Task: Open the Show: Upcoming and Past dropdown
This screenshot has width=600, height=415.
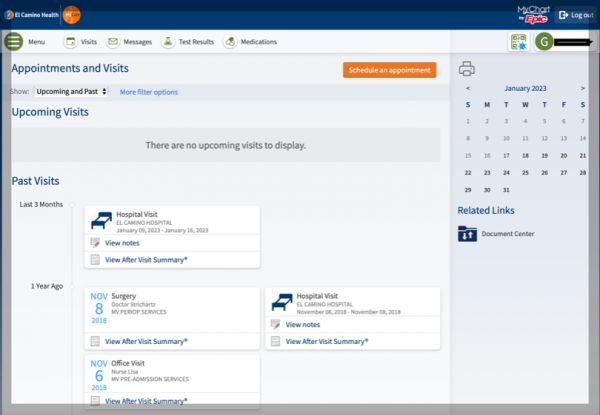Action: pyautogui.click(x=71, y=91)
